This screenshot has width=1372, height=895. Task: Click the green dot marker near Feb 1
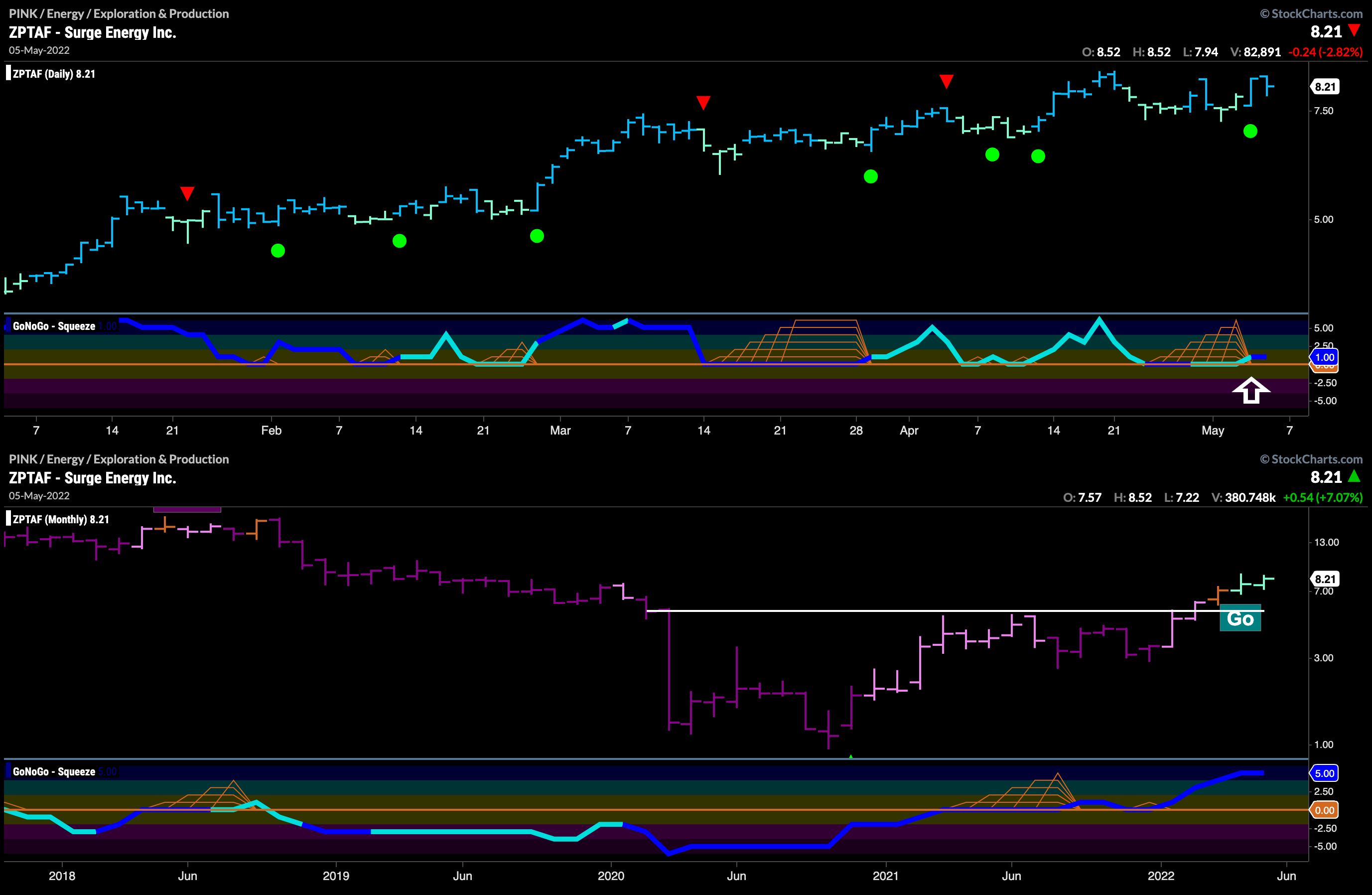pos(278,250)
